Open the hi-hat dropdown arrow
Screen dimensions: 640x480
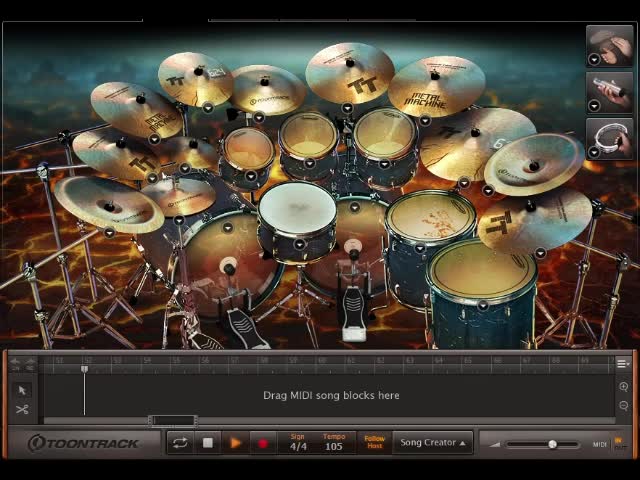[179, 221]
